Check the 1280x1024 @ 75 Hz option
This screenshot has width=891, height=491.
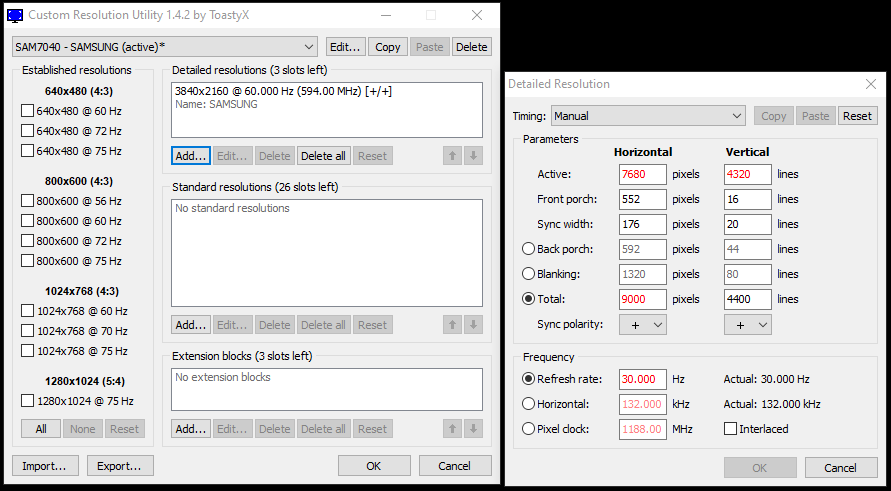click(x=28, y=401)
